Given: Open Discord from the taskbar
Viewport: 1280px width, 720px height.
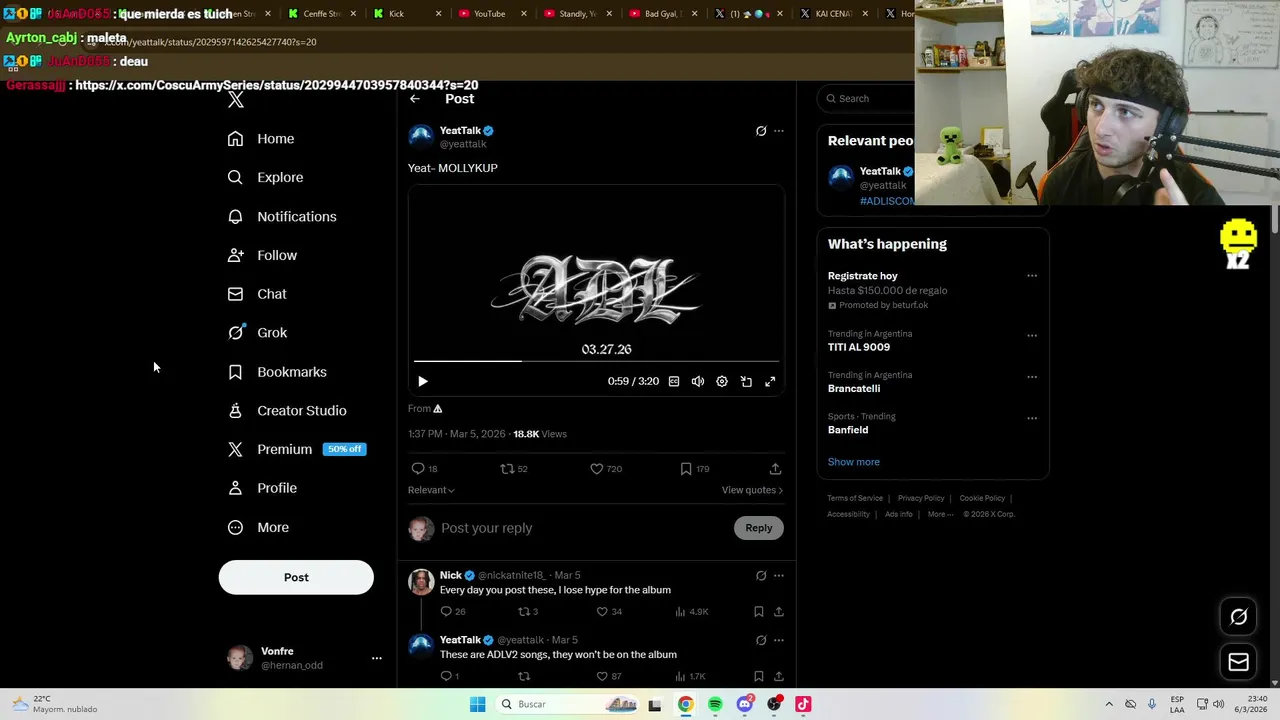Looking at the screenshot, I should point(744,704).
